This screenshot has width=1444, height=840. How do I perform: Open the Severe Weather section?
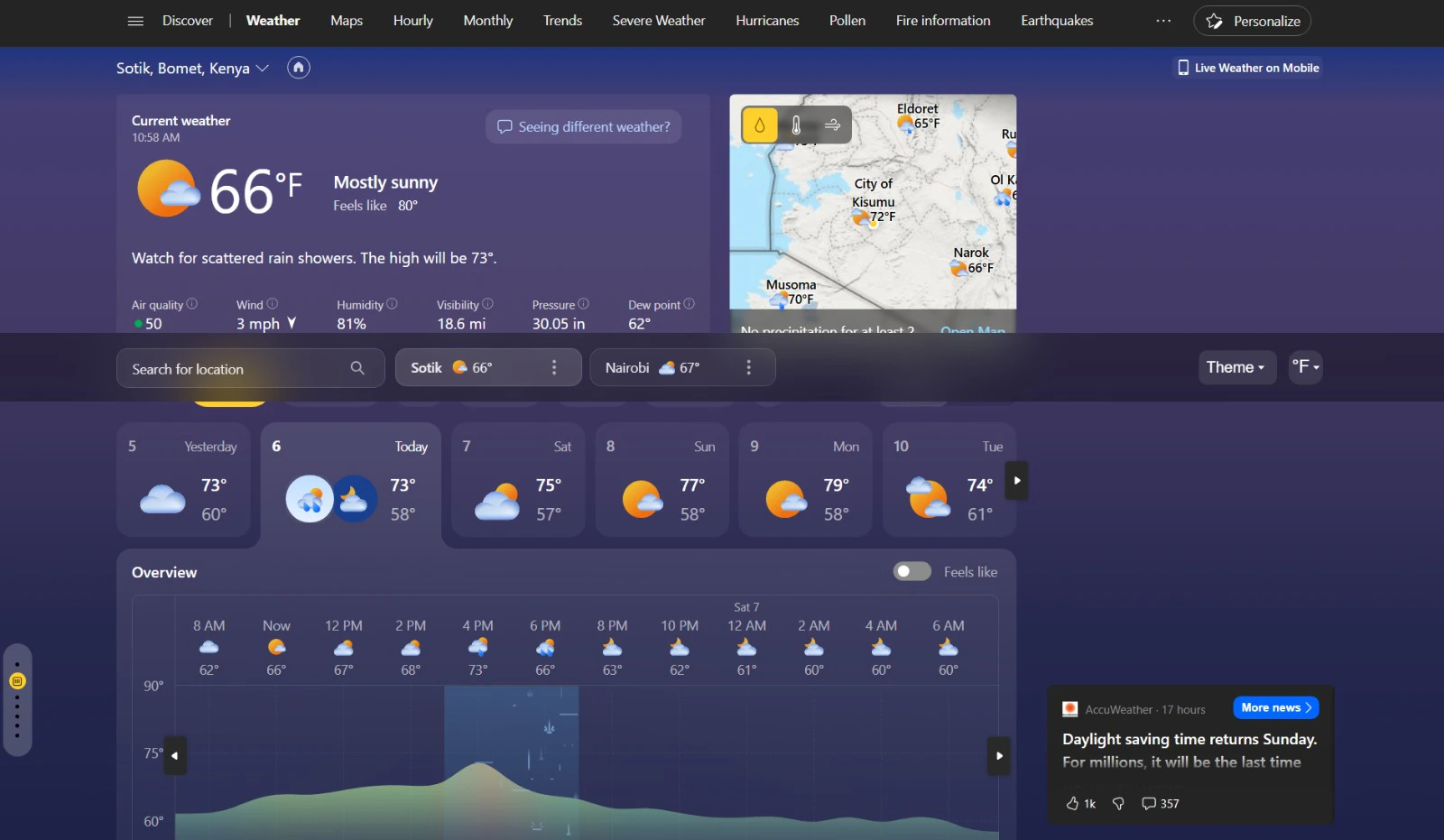click(658, 20)
